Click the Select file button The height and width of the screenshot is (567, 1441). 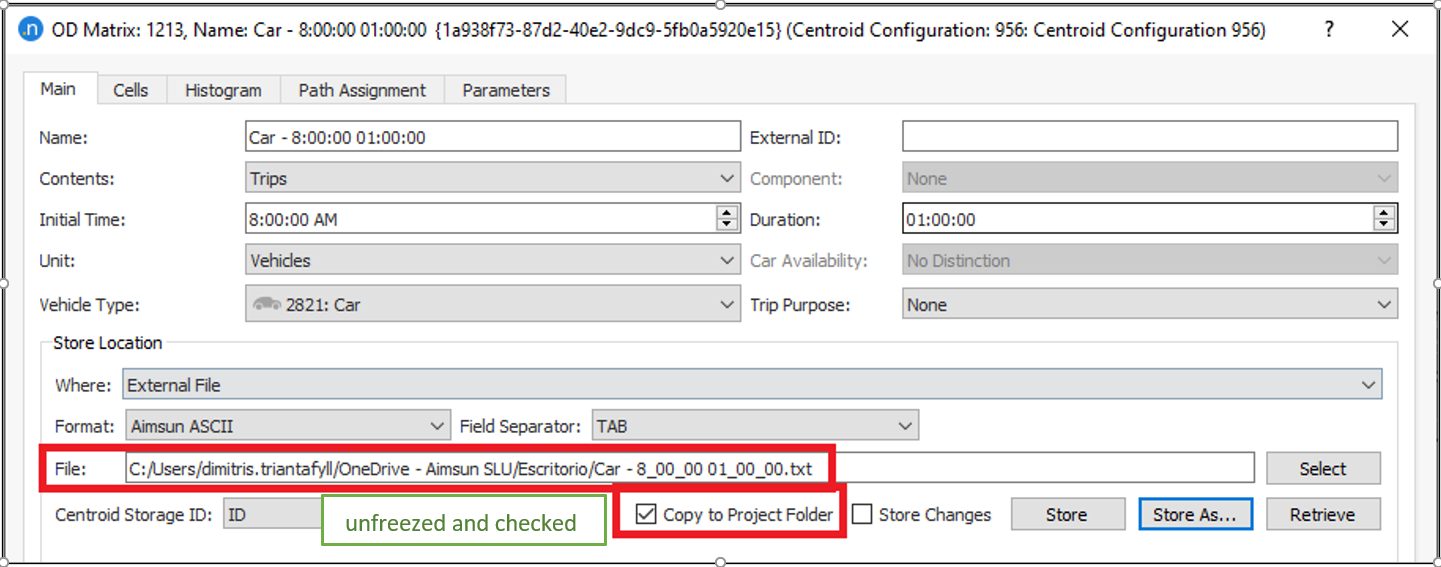point(1322,469)
